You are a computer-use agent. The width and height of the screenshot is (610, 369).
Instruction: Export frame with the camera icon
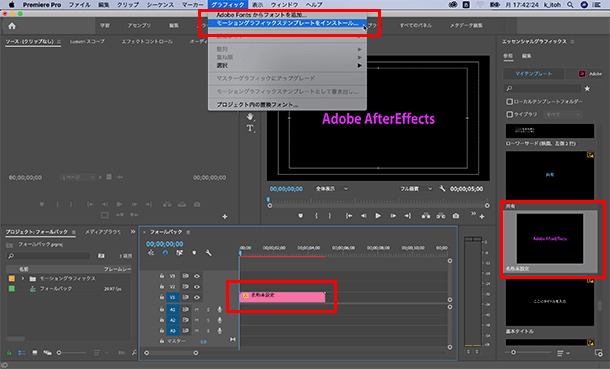pos(456,215)
